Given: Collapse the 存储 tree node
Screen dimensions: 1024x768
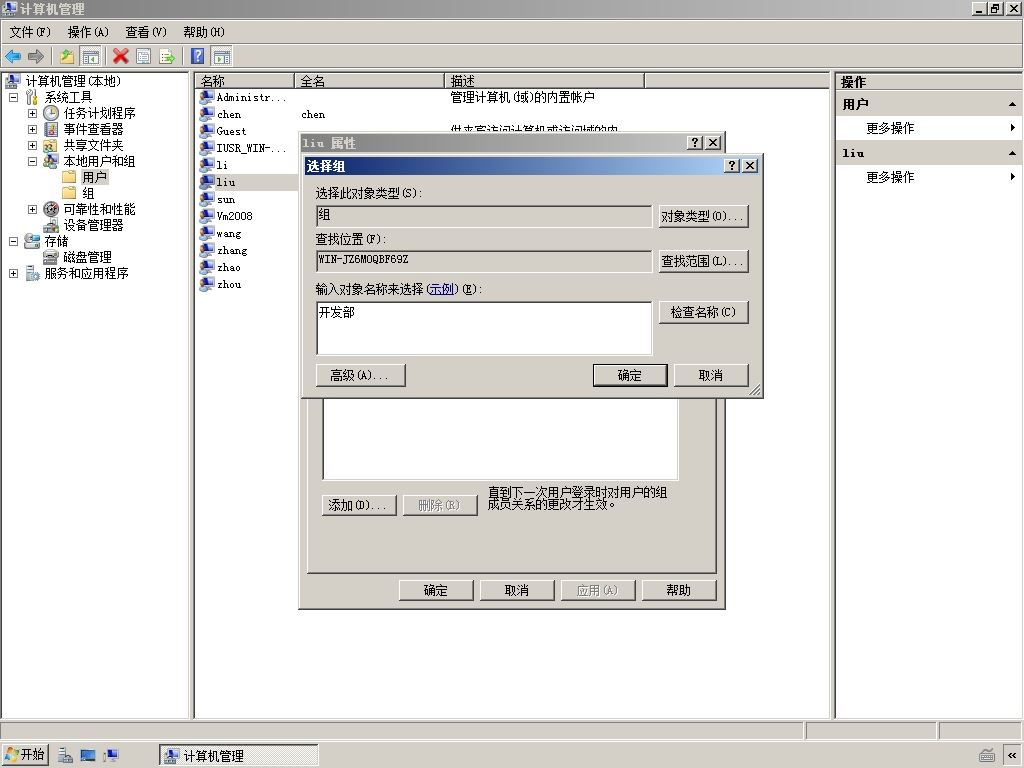Looking at the screenshot, I should coord(13,241).
